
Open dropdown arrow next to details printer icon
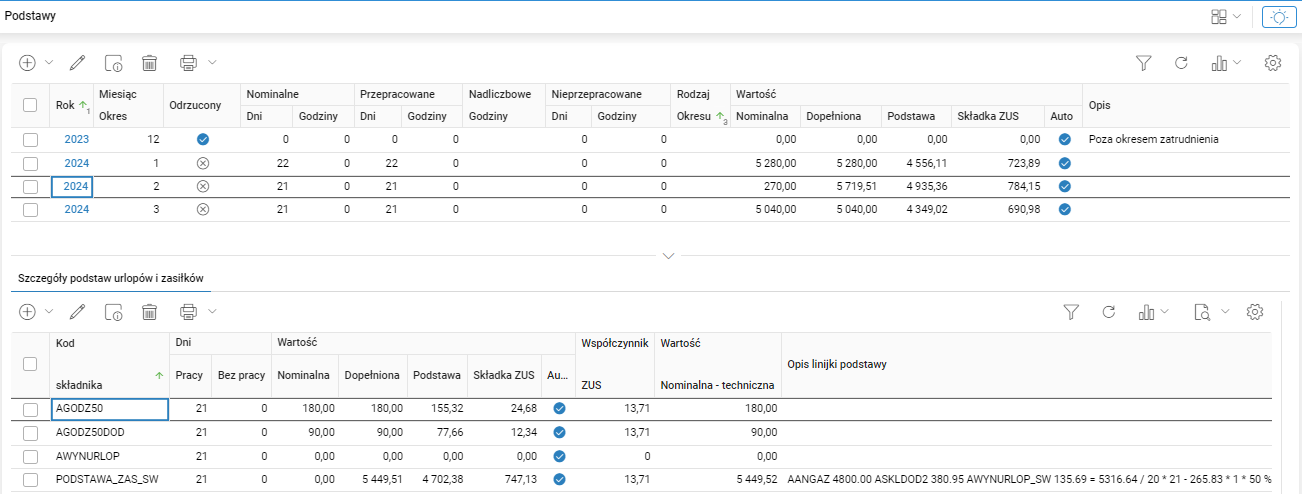[211, 312]
